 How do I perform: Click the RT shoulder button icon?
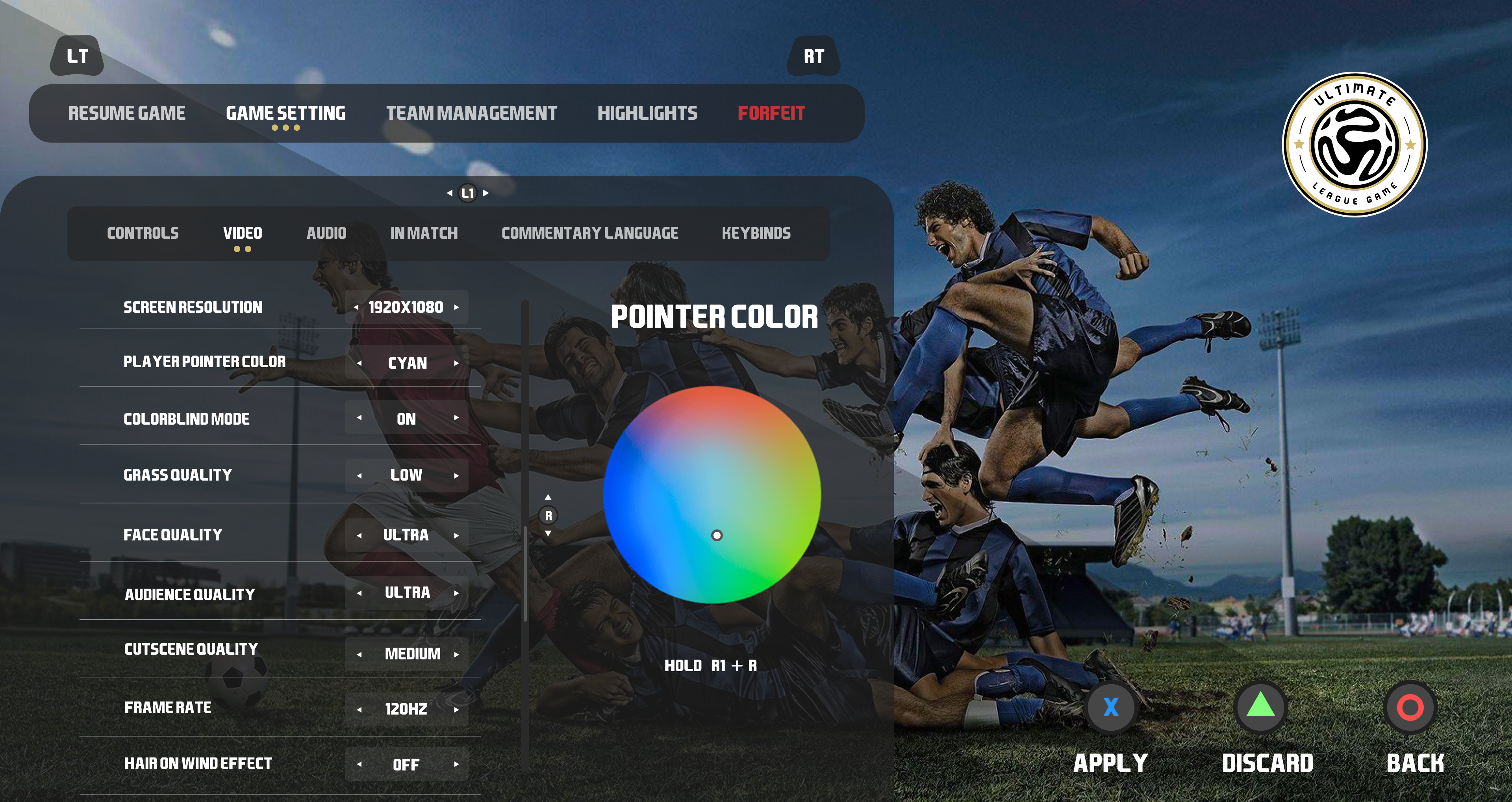813,56
